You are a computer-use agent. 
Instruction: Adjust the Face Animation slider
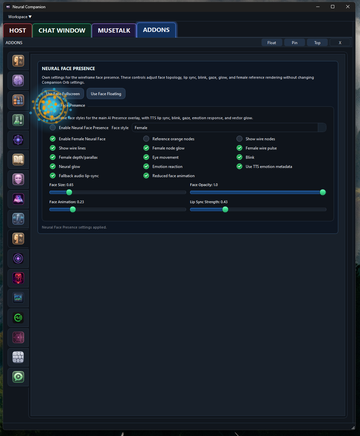tap(117, 209)
